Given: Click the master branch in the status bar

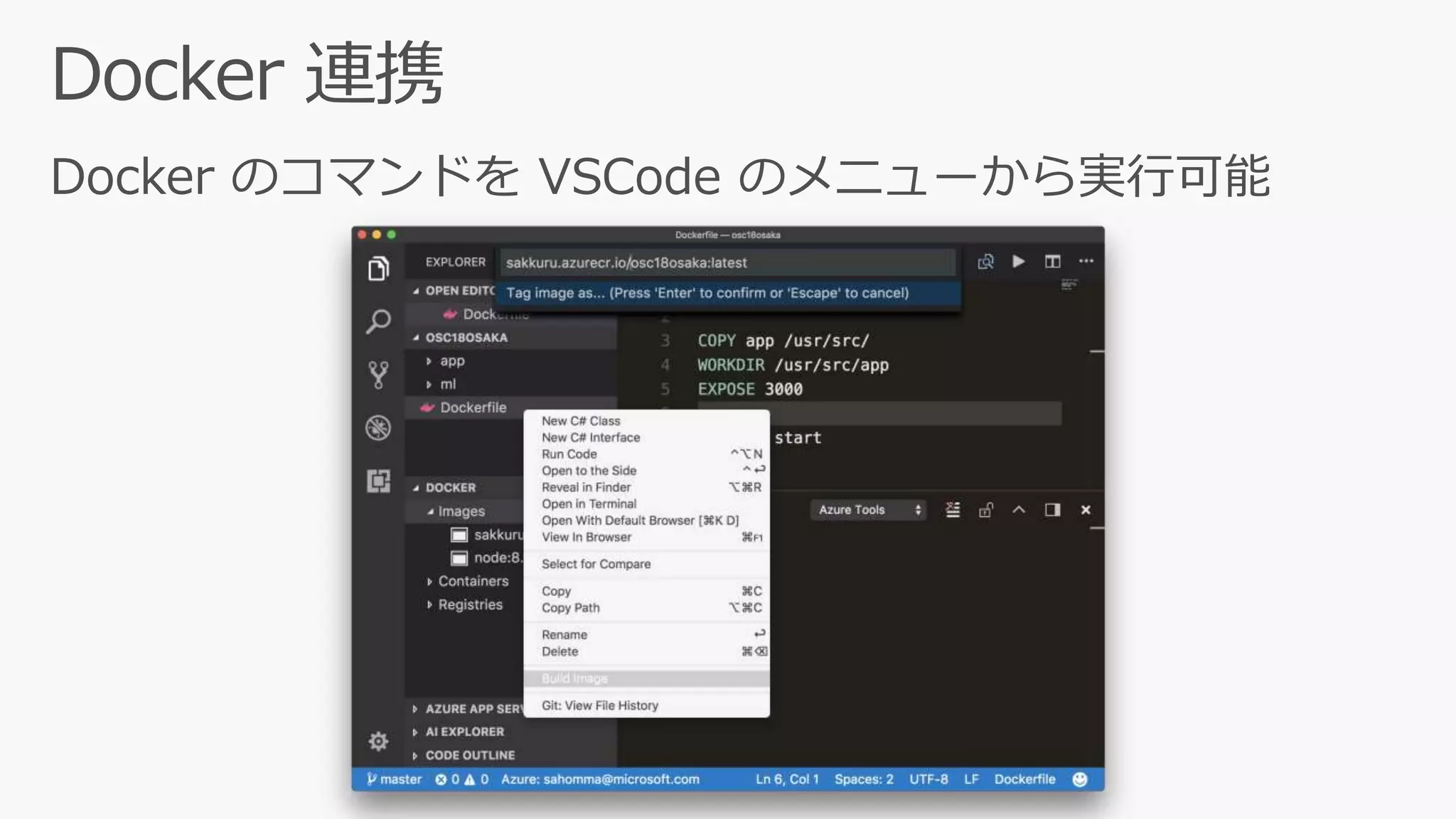Looking at the screenshot, I should 395,779.
